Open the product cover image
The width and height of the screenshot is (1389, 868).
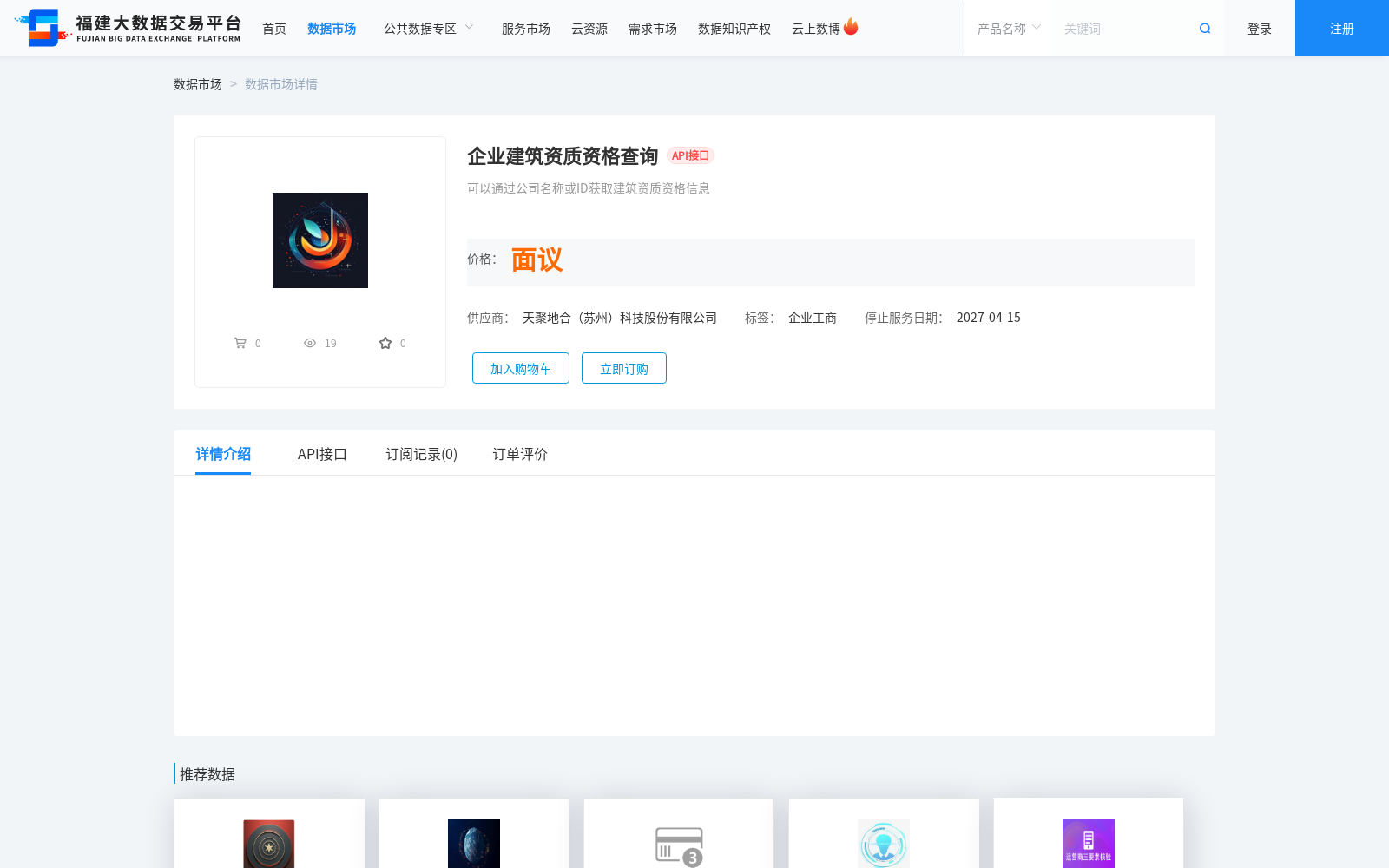[320, 240]
